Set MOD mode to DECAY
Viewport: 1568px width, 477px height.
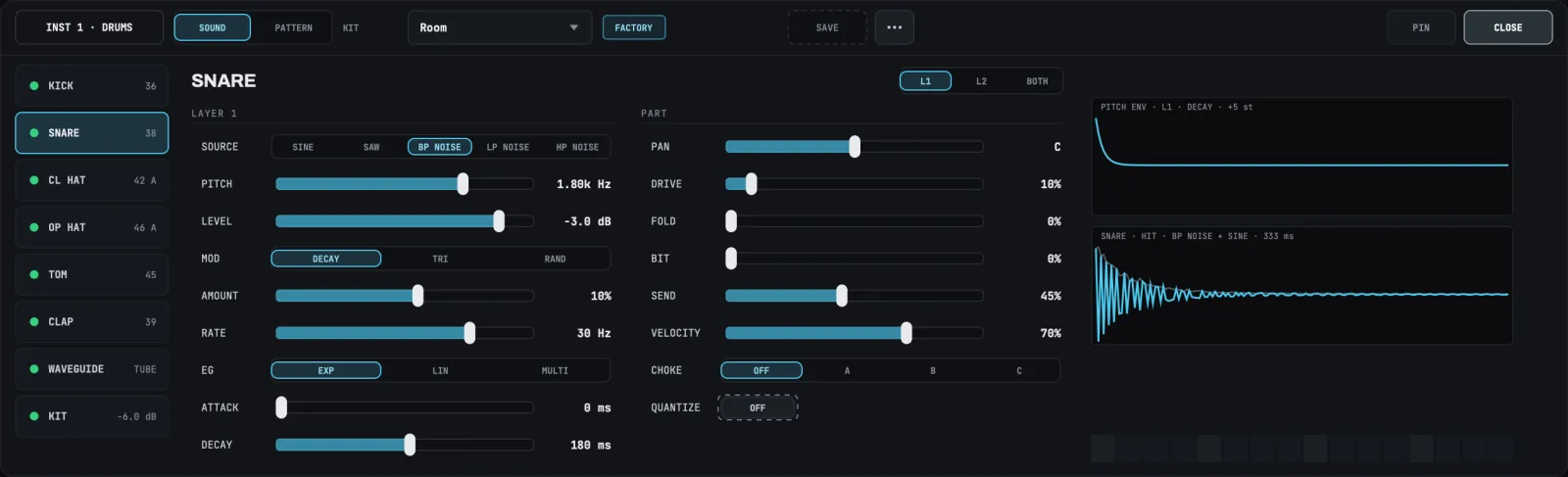click(326, 259)
